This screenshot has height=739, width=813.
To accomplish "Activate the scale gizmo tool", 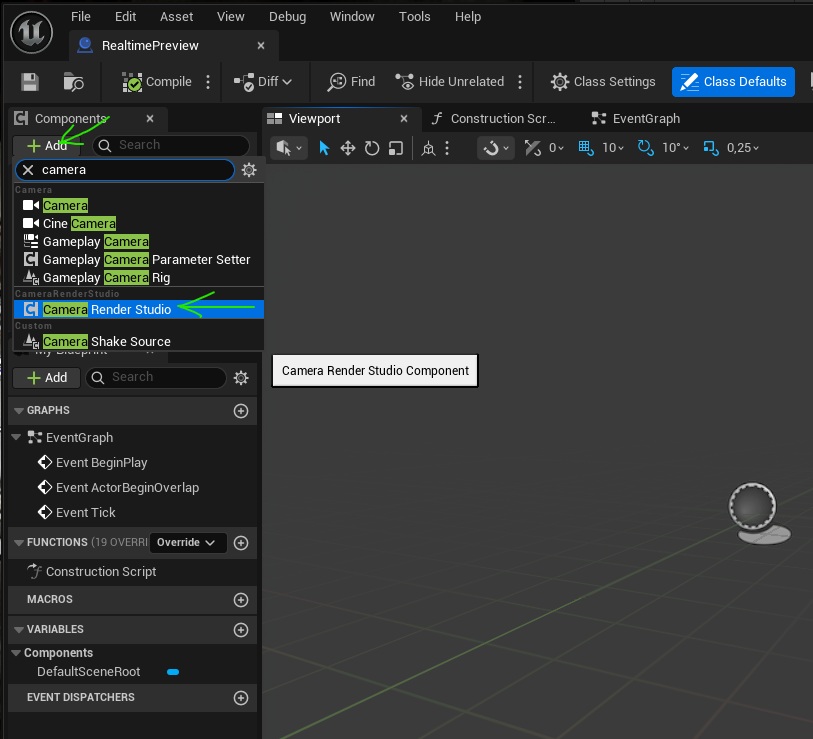I will (x=396, y=148).
